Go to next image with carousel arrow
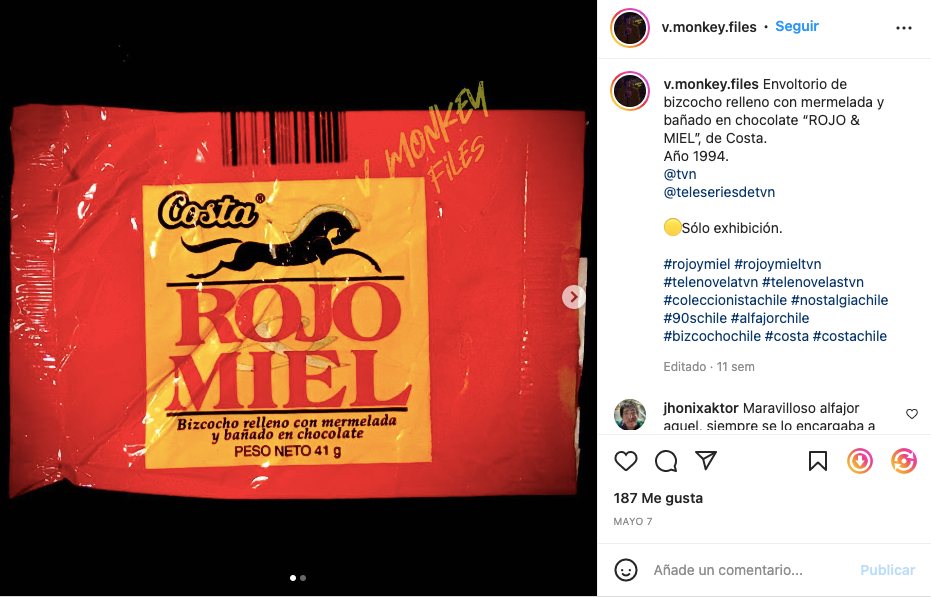Screen dimensions: 931x597 [574, 297]
